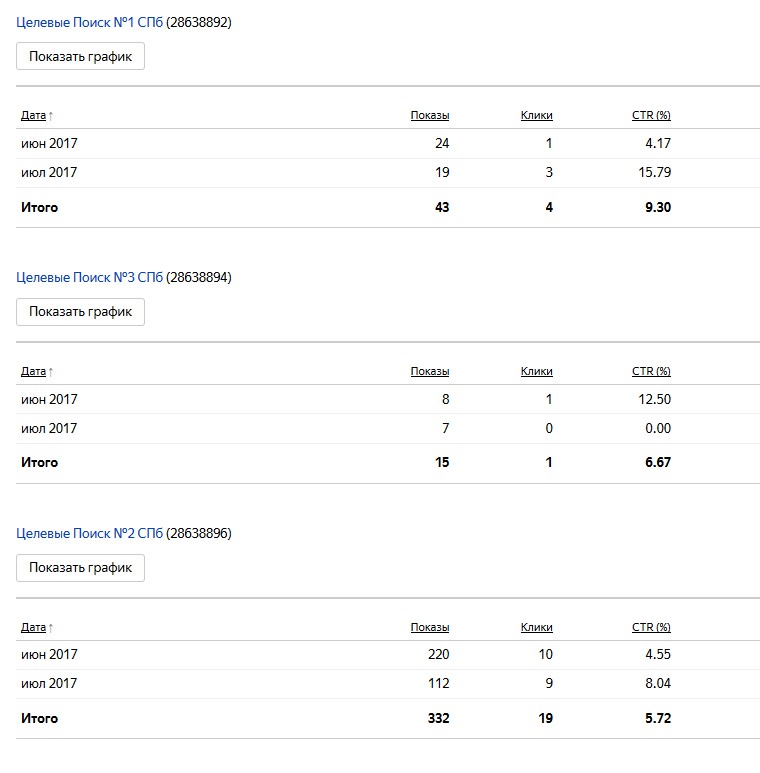Sort №3 campaign table by CTR (%)
This screenshot has height=773, width=760.
point(651,371)
